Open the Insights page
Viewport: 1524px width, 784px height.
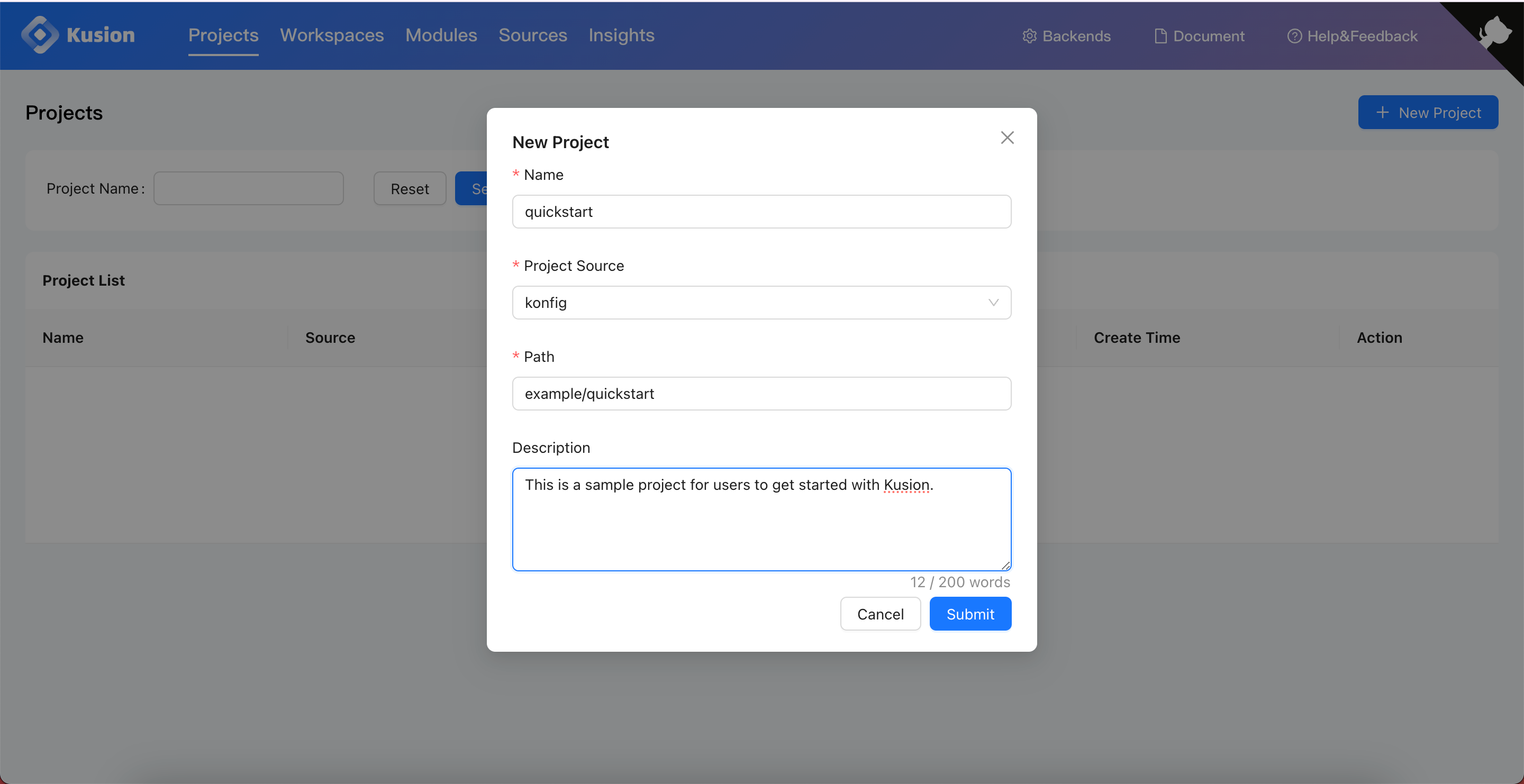621,35
